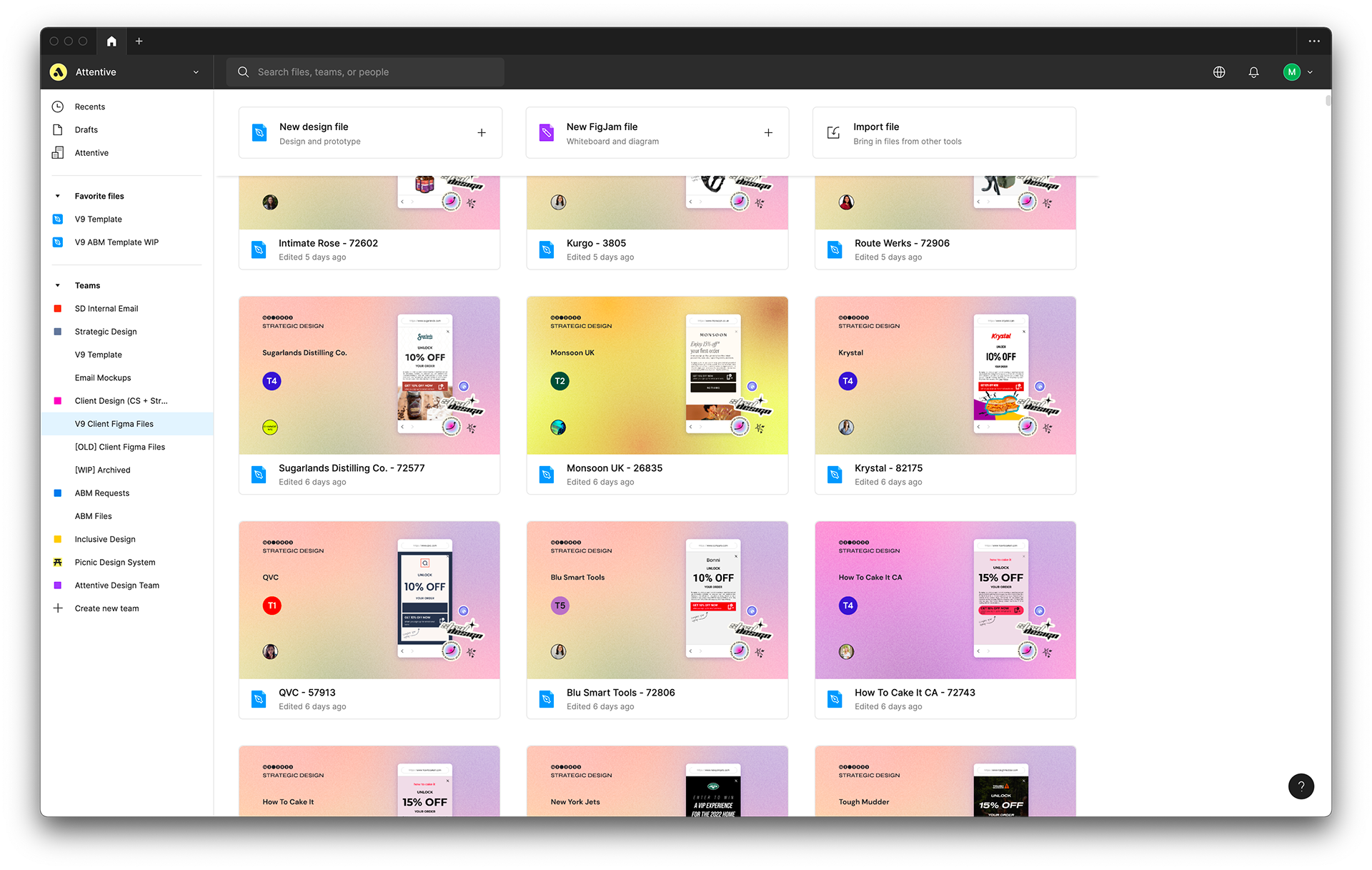Open New York Jets file thumbnail
1372x870 pixels.
tap(657, 781)
